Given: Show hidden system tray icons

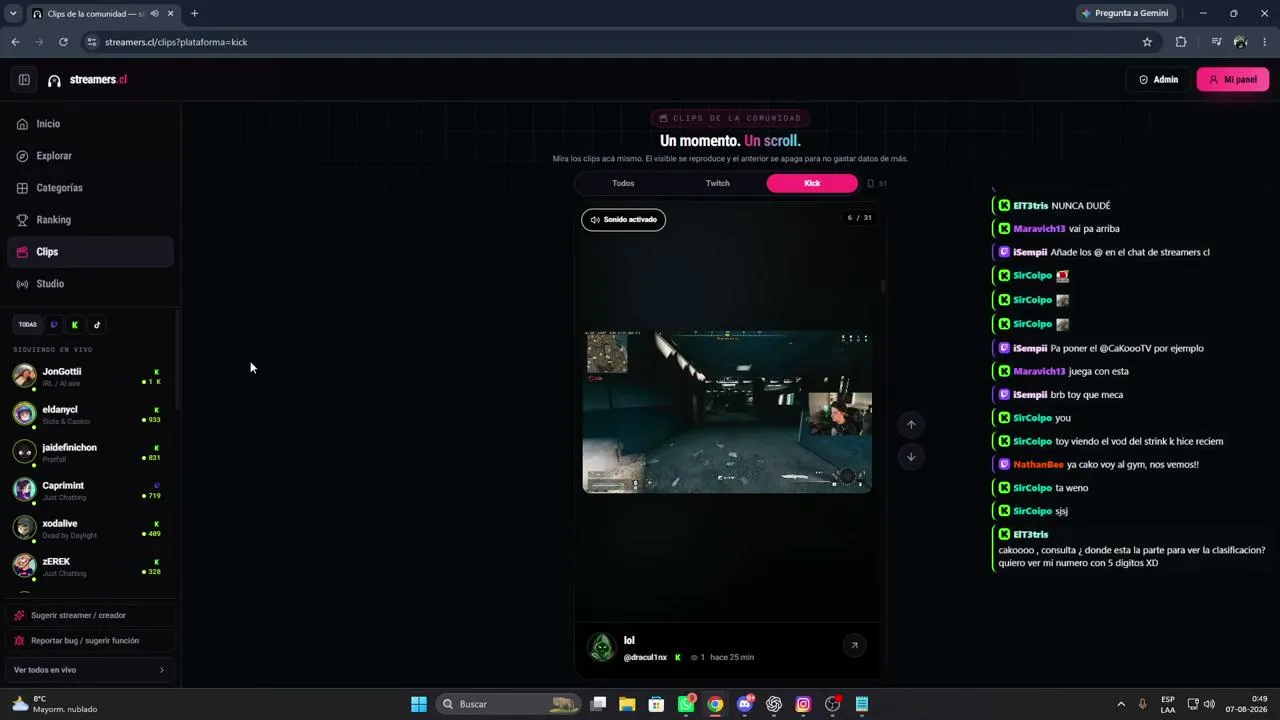Looking at the screenshot, I should pos(1120,704).
